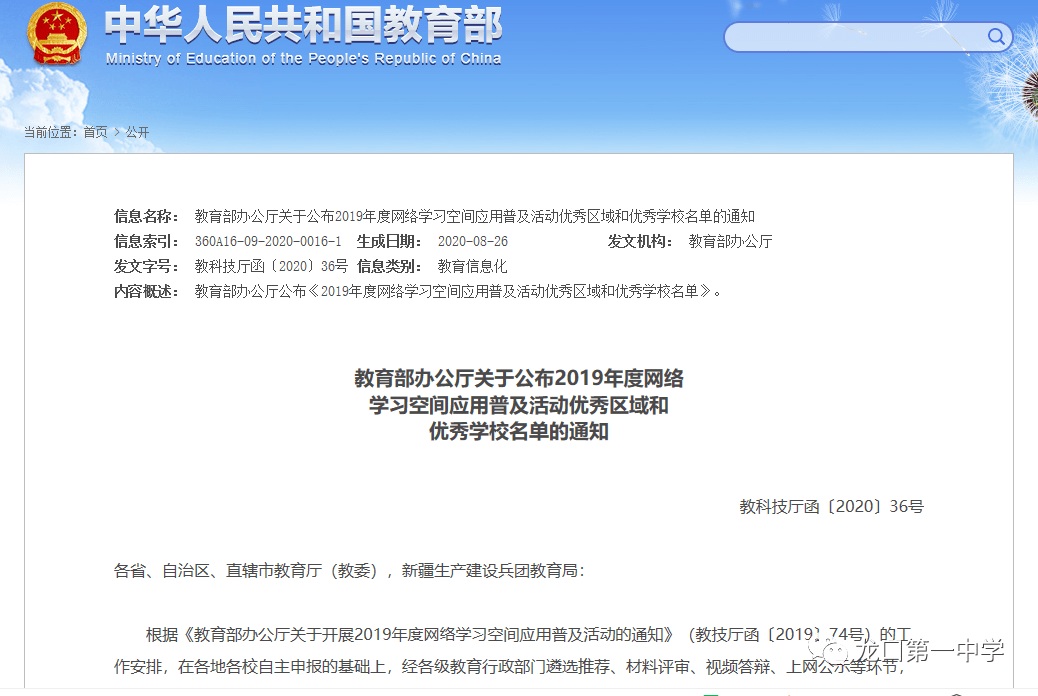Select the generation date 2020-08-26
Screen dimensions: 1038x696
pos(473,241)
